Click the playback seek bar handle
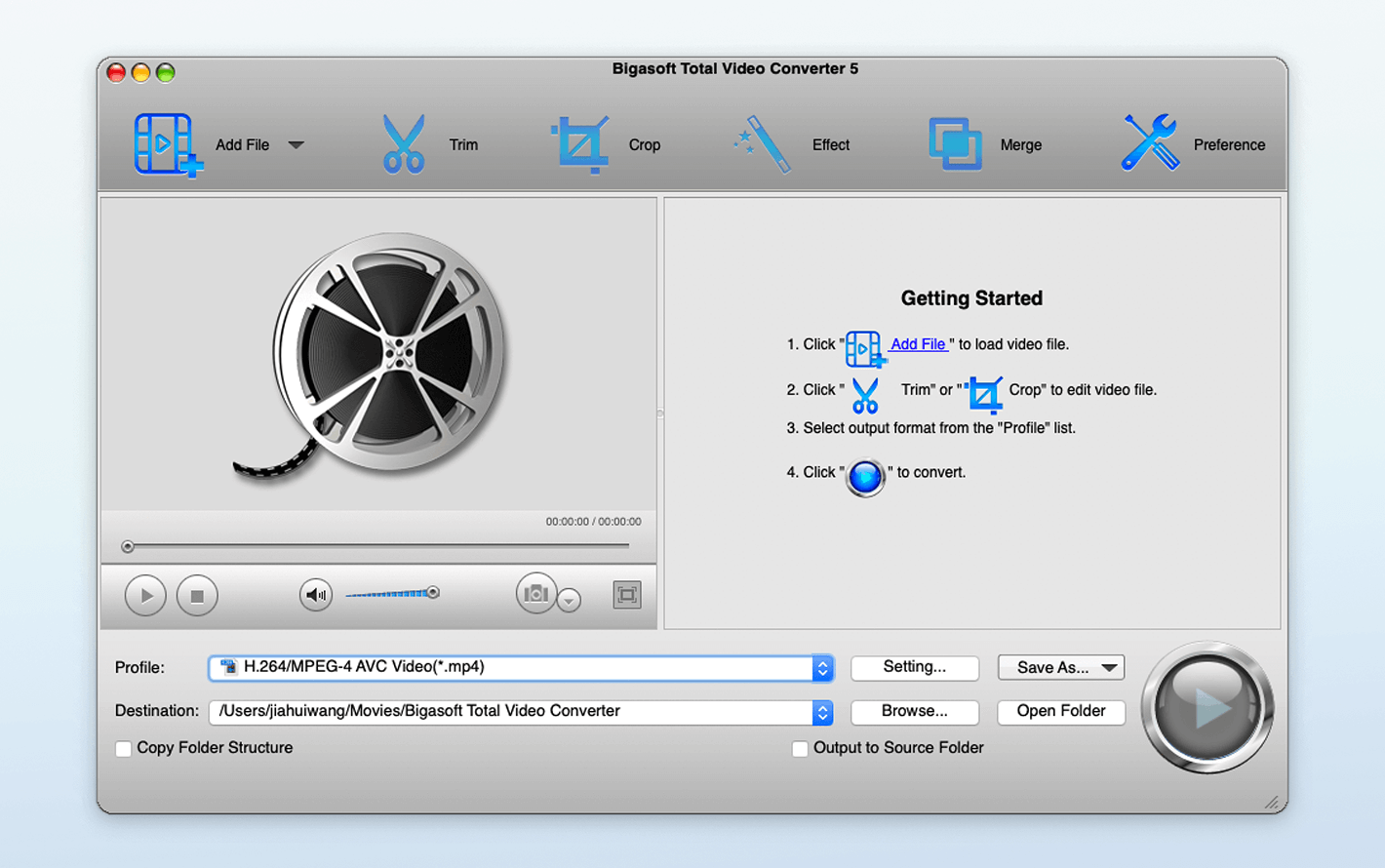This screenshot has width=1385, height=868. tap(128, 546)
